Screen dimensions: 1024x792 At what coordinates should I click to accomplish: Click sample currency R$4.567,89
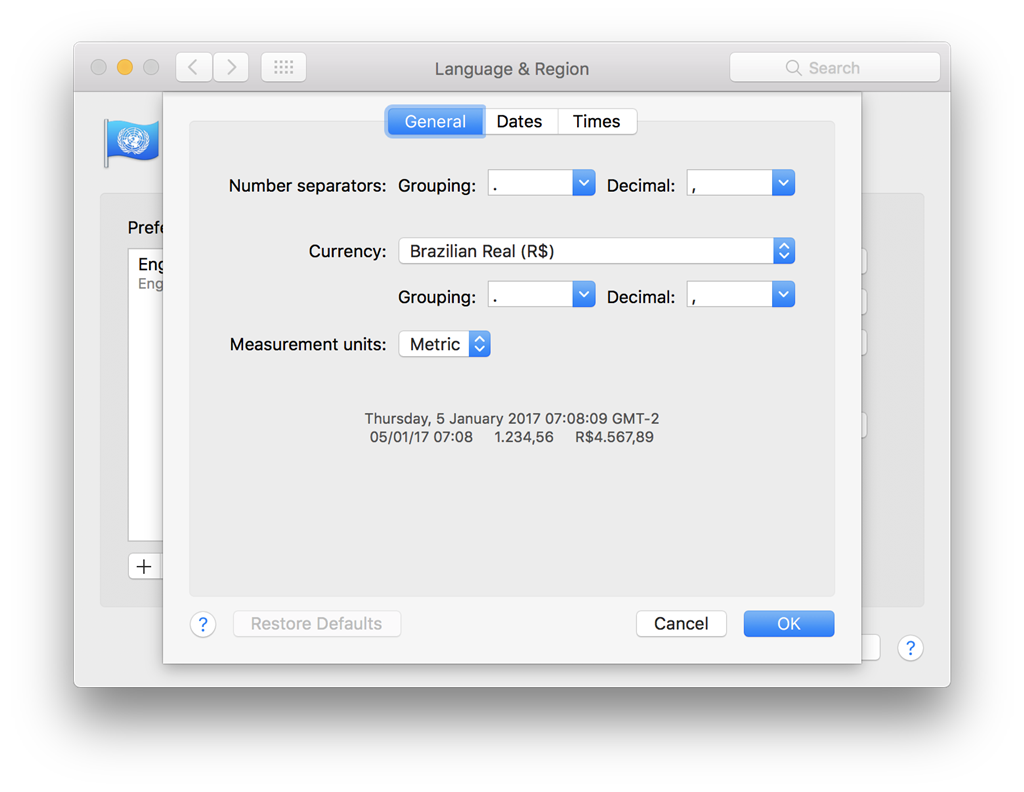614,437
